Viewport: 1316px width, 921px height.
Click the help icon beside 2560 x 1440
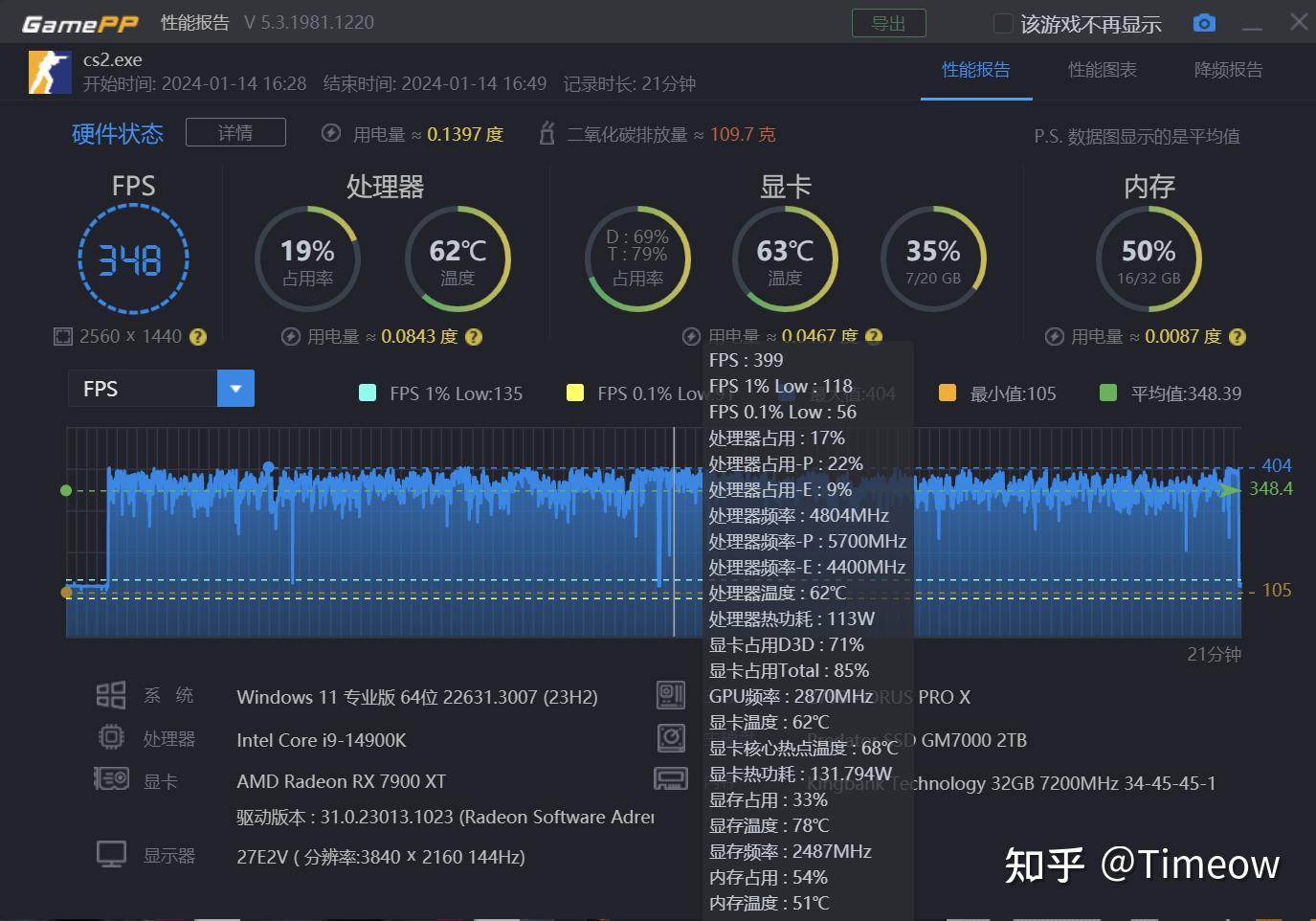(x=198, y=337)
